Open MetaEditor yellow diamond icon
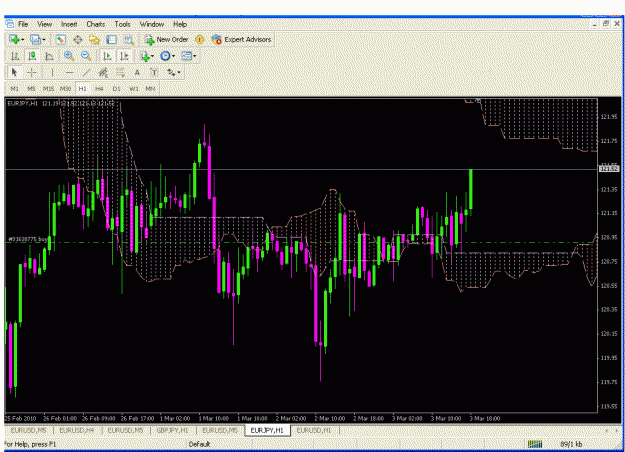The height and width of the screenshot is (452, 625). pyautogui.click(x=200, y=39)
